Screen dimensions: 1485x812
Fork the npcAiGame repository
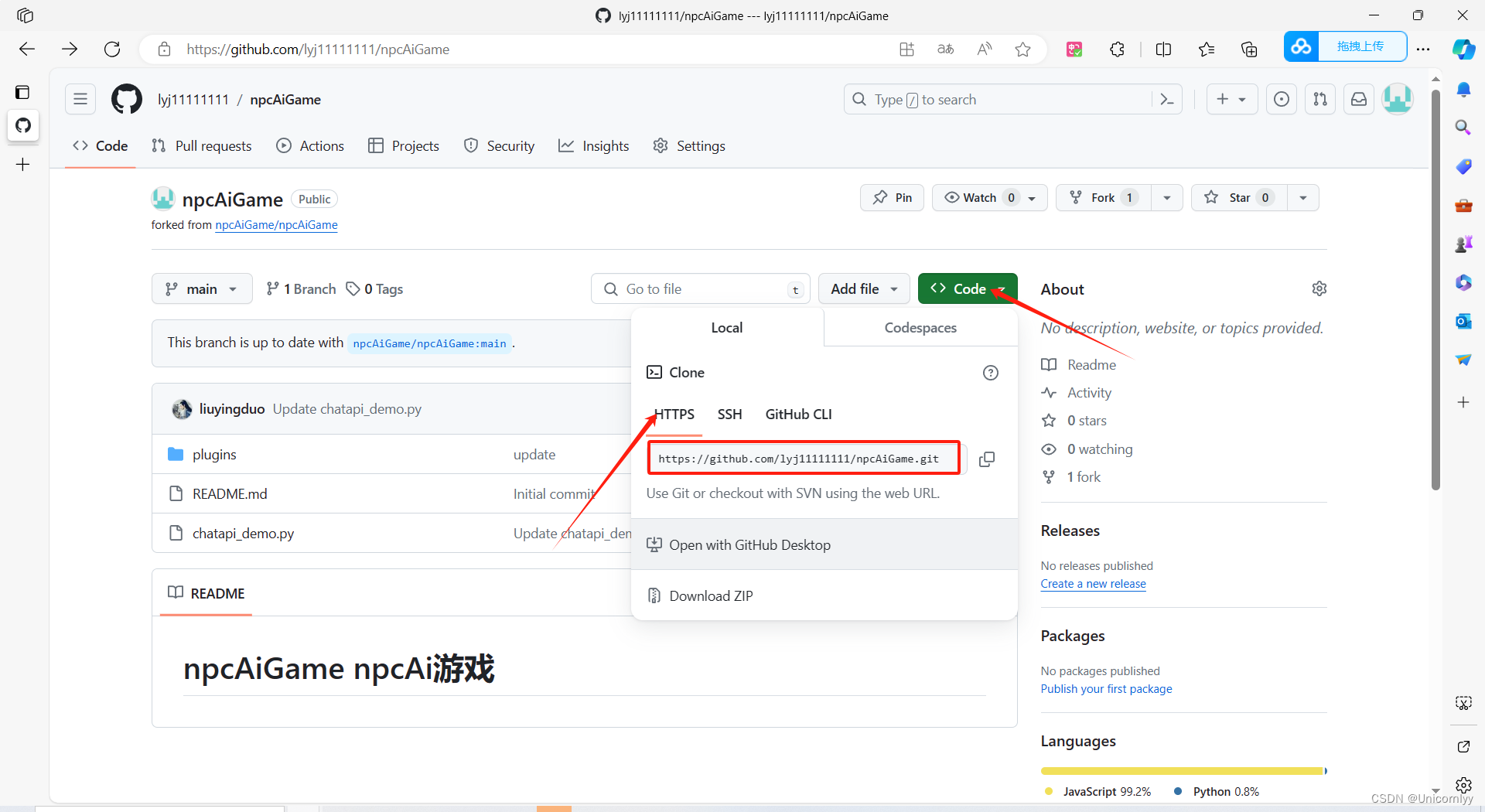[x=1103, y=198]
